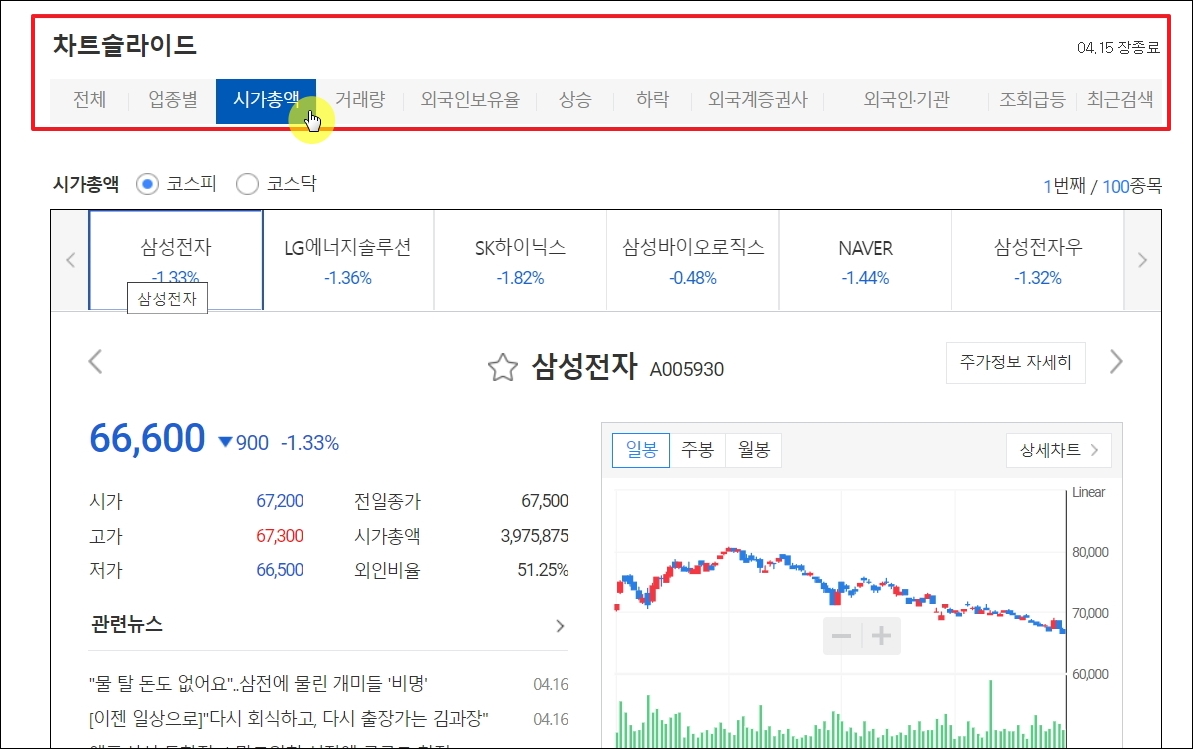This screenshot has width=1193, height=749.
Task: Select 월봉 chart period
Action: [x=753, y=450]
